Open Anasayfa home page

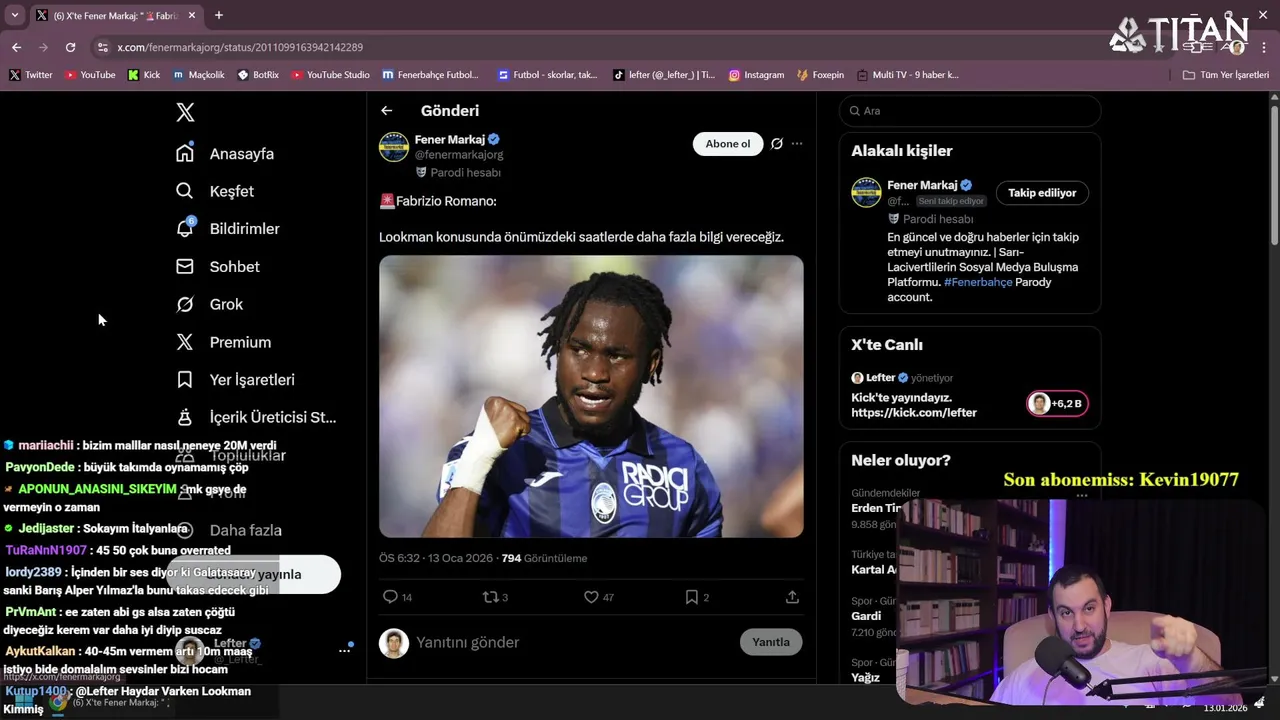pyautogui.click(x=225, y=154)
